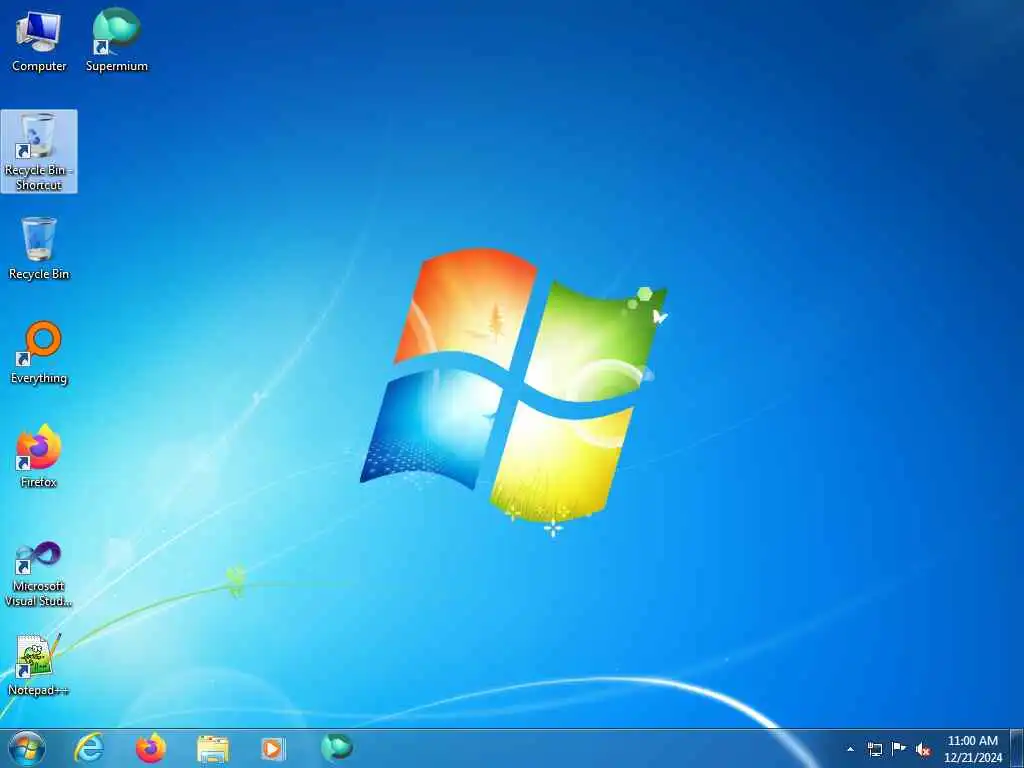Select the Everything search shortcut

point(39,353)
